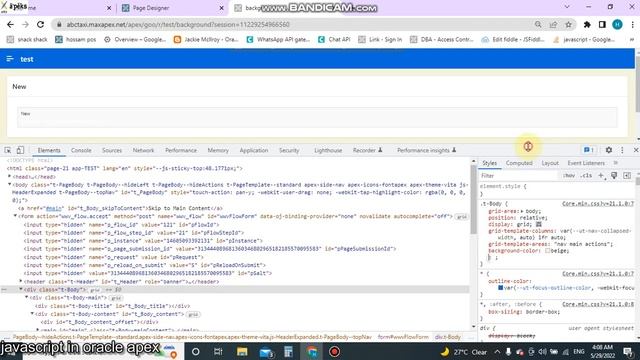Collapse the t-Body-main div node
The height and width of the screenshot is (360, 640).
coord(27,298)
